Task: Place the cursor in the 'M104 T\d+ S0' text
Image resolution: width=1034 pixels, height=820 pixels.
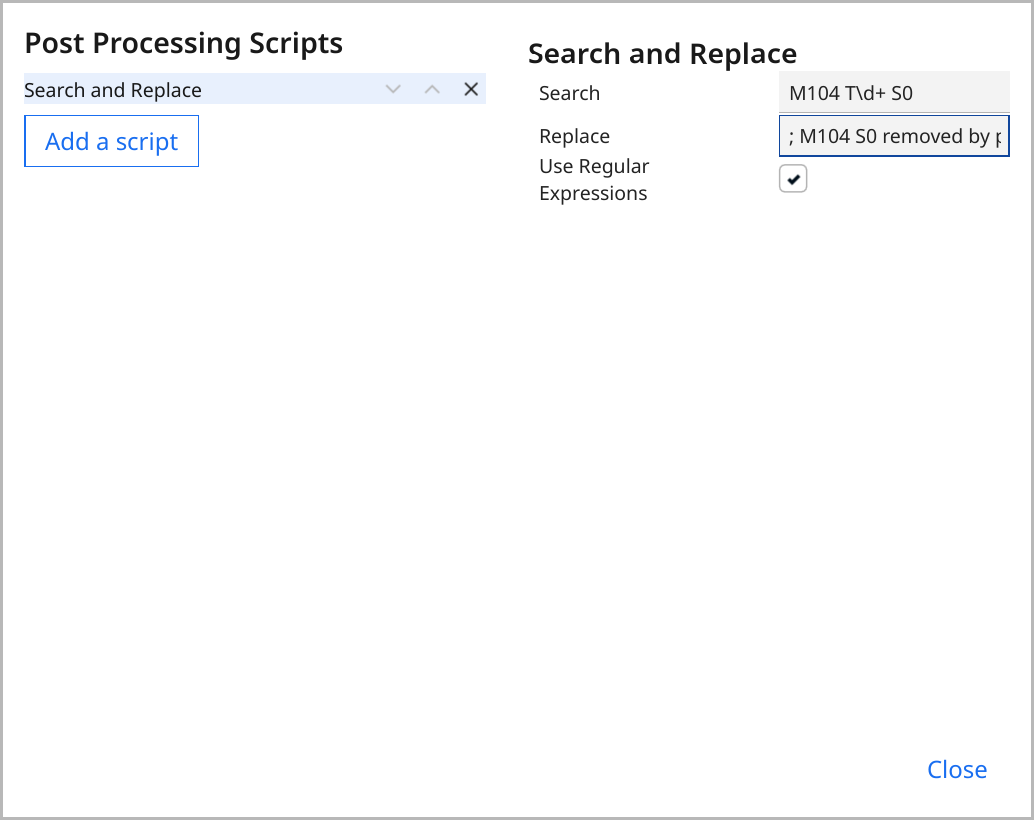Action: 851,93
